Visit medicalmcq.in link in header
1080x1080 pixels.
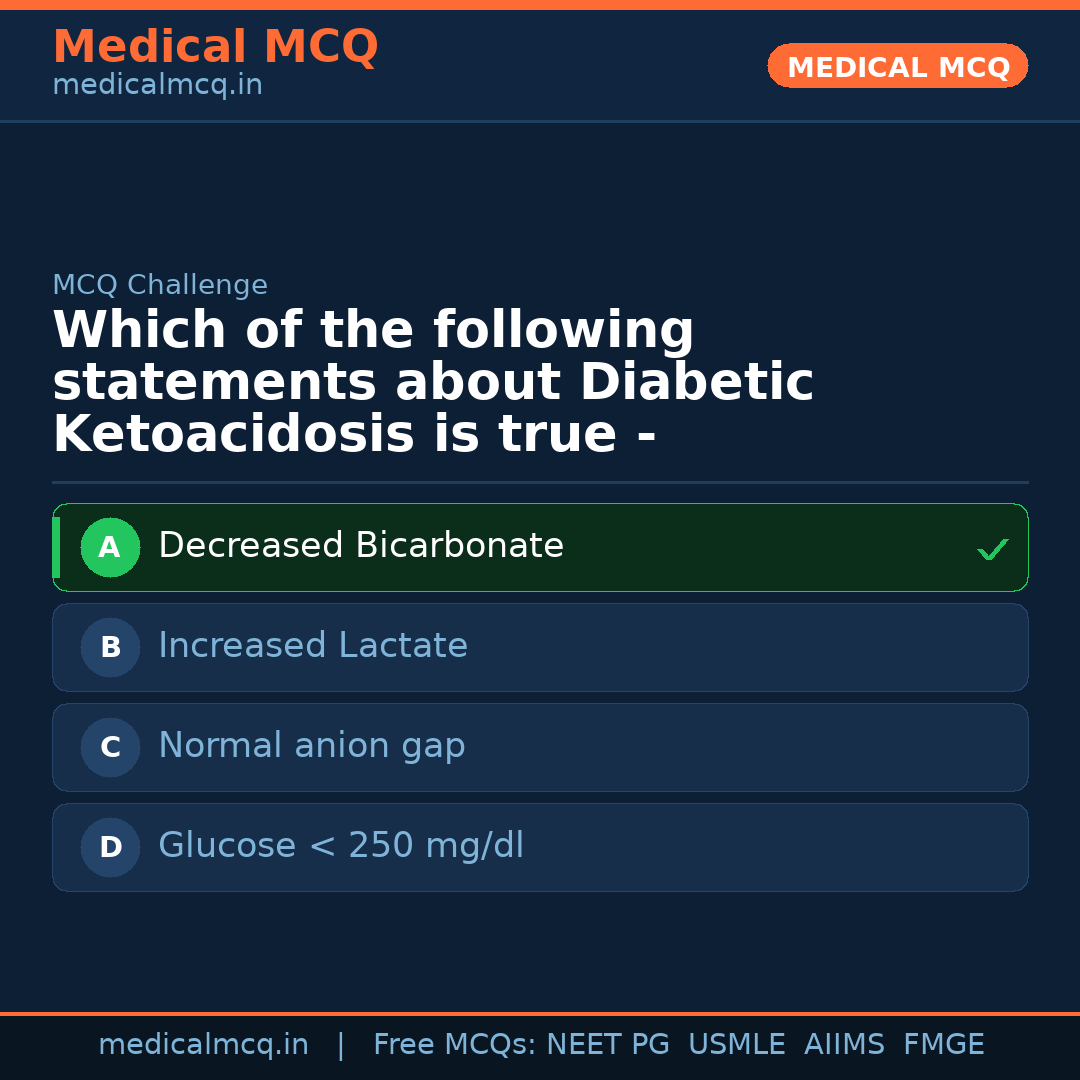click(157, 85)
